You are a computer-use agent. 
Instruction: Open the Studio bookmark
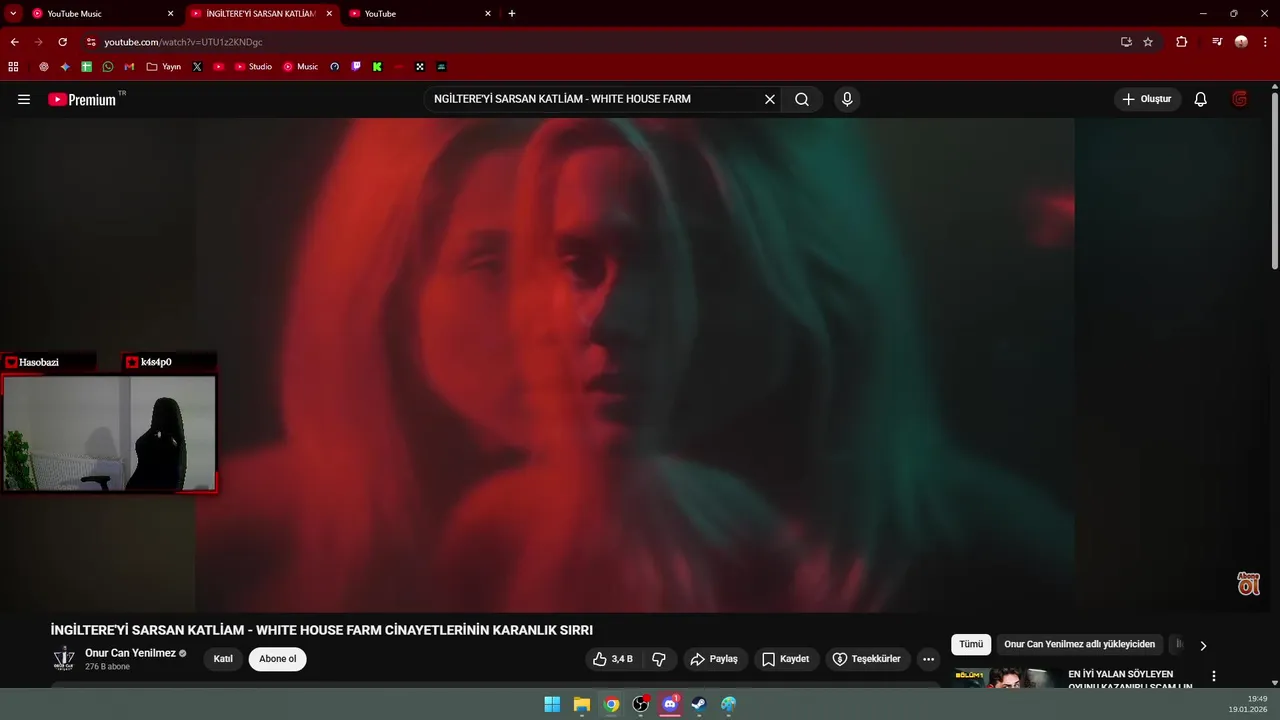click(x=253, y=67)
